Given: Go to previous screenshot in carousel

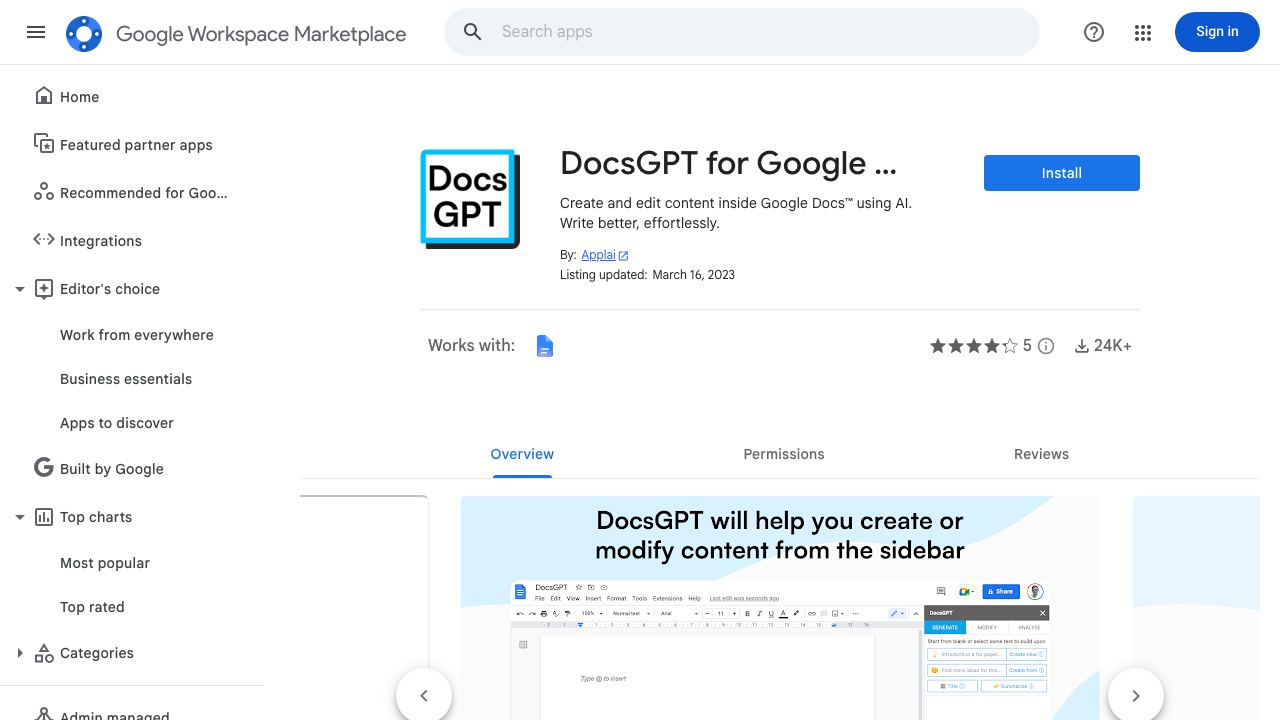Looking at the screenshot, I should click(424, 695).
